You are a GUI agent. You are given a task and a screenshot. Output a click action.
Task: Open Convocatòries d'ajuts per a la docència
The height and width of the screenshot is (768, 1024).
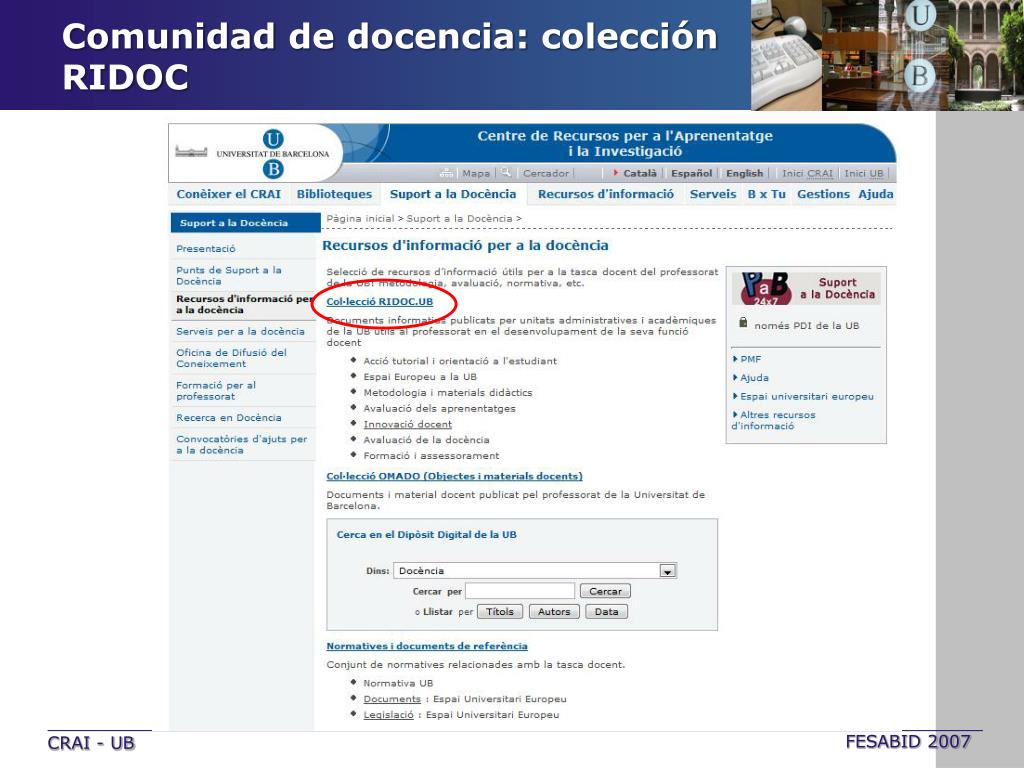point(242,445)
